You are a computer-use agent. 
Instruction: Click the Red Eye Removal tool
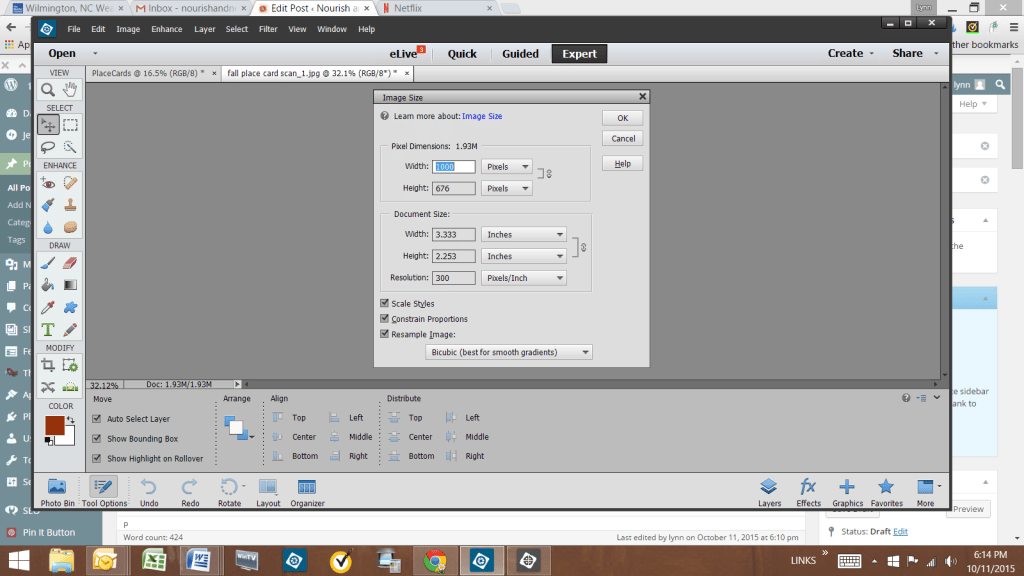(x=47, y=182)
